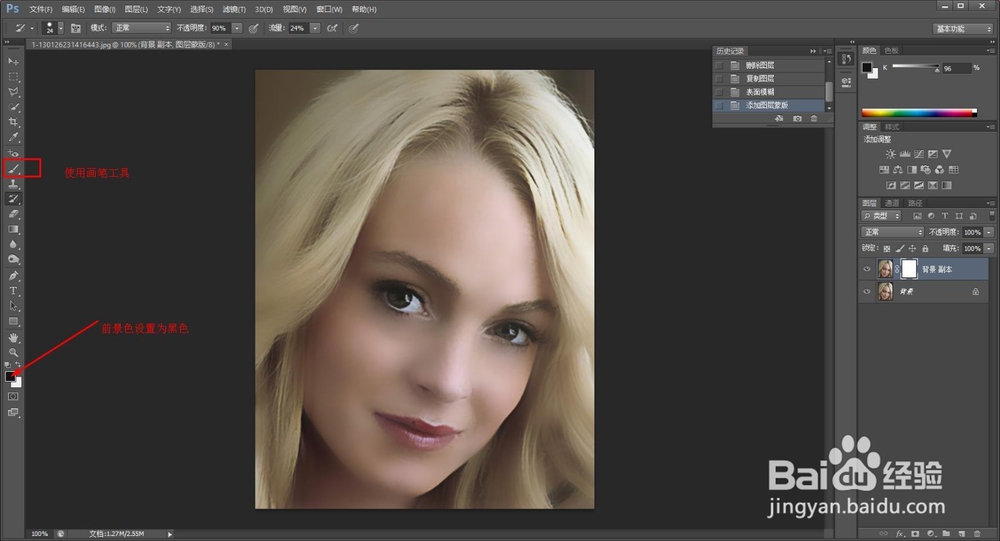Open the blend 模式 dropdown in options bar
Viewport: 1000px width, 541px height.
pos(142,28)
